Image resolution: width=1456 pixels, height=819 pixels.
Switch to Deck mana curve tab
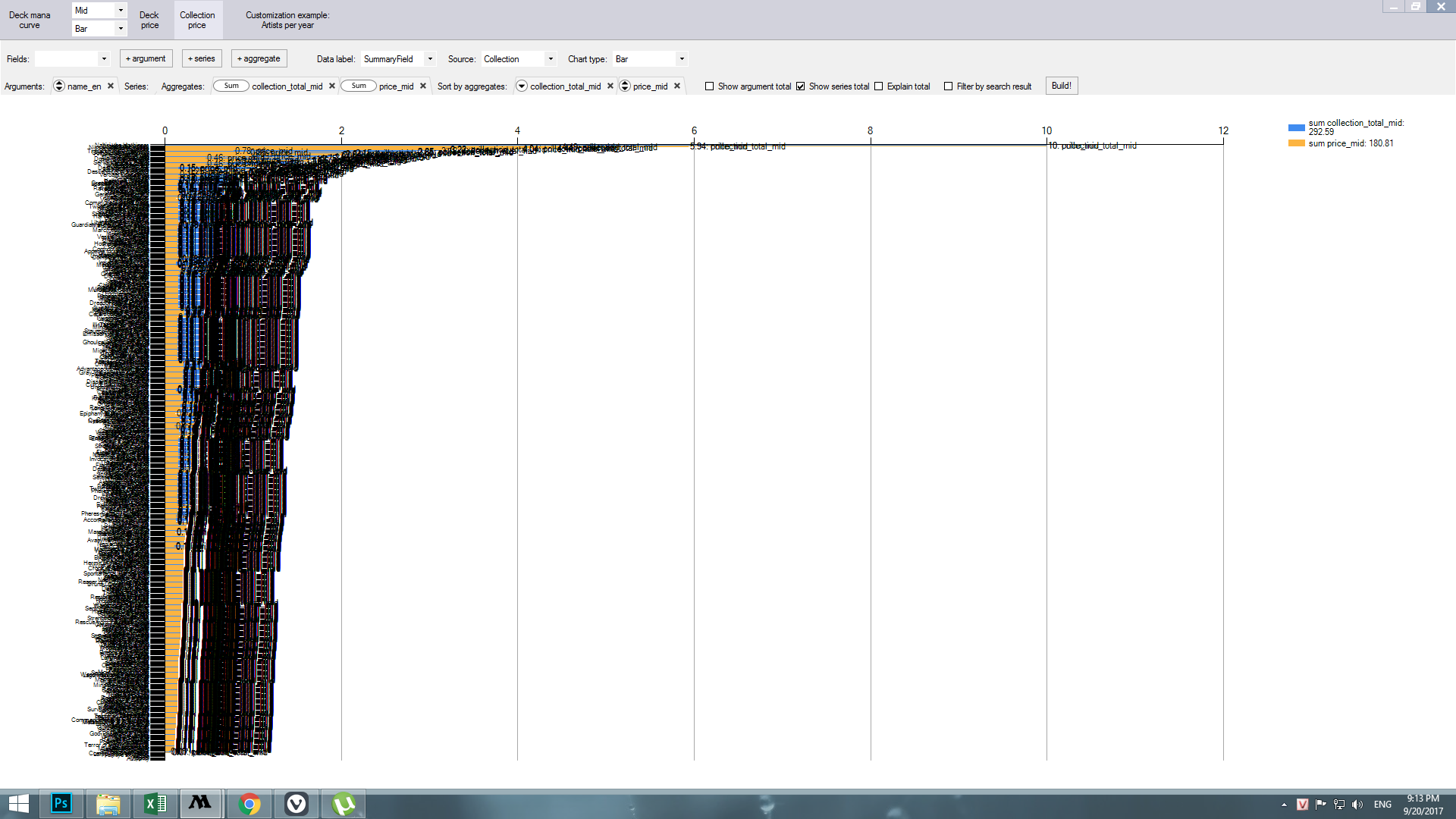point(30,20)
